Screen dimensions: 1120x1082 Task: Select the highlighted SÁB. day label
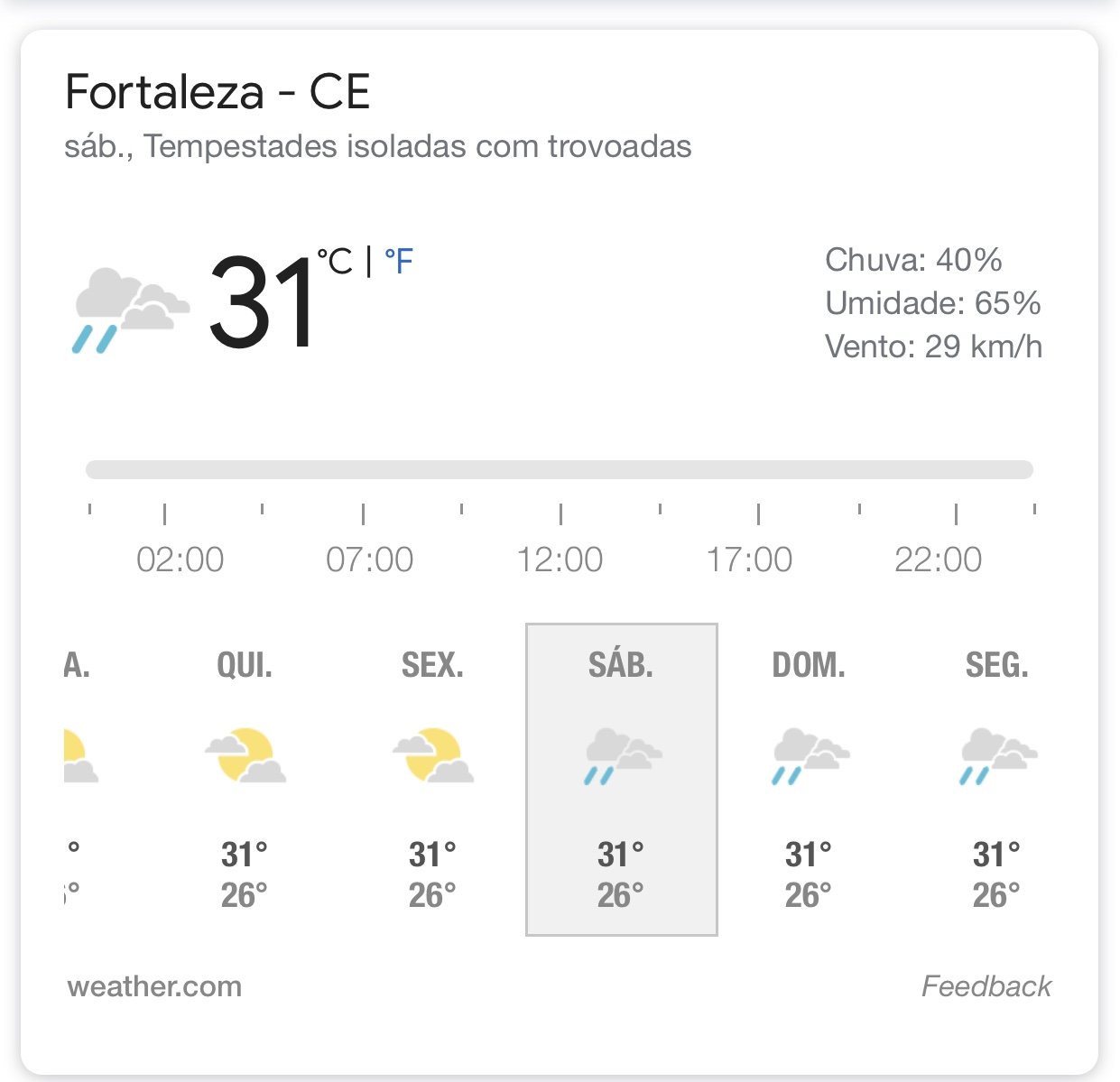coord(621,666)
